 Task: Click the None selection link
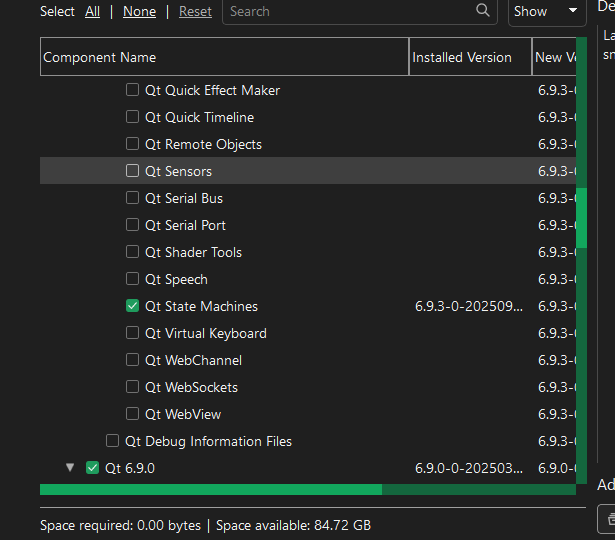coord(139,11)
